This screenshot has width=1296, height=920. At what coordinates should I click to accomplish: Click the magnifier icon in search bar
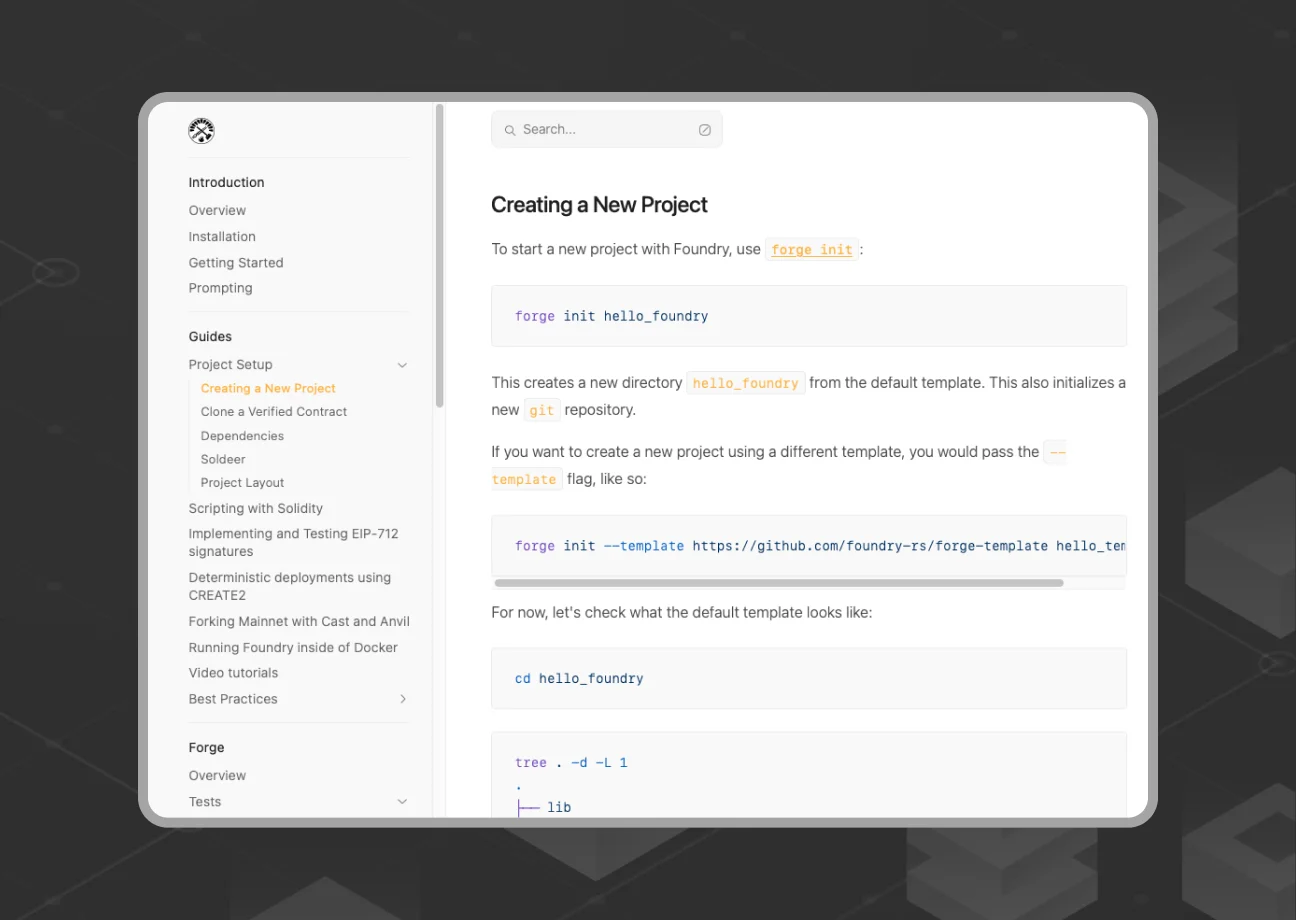pos(510,130)
